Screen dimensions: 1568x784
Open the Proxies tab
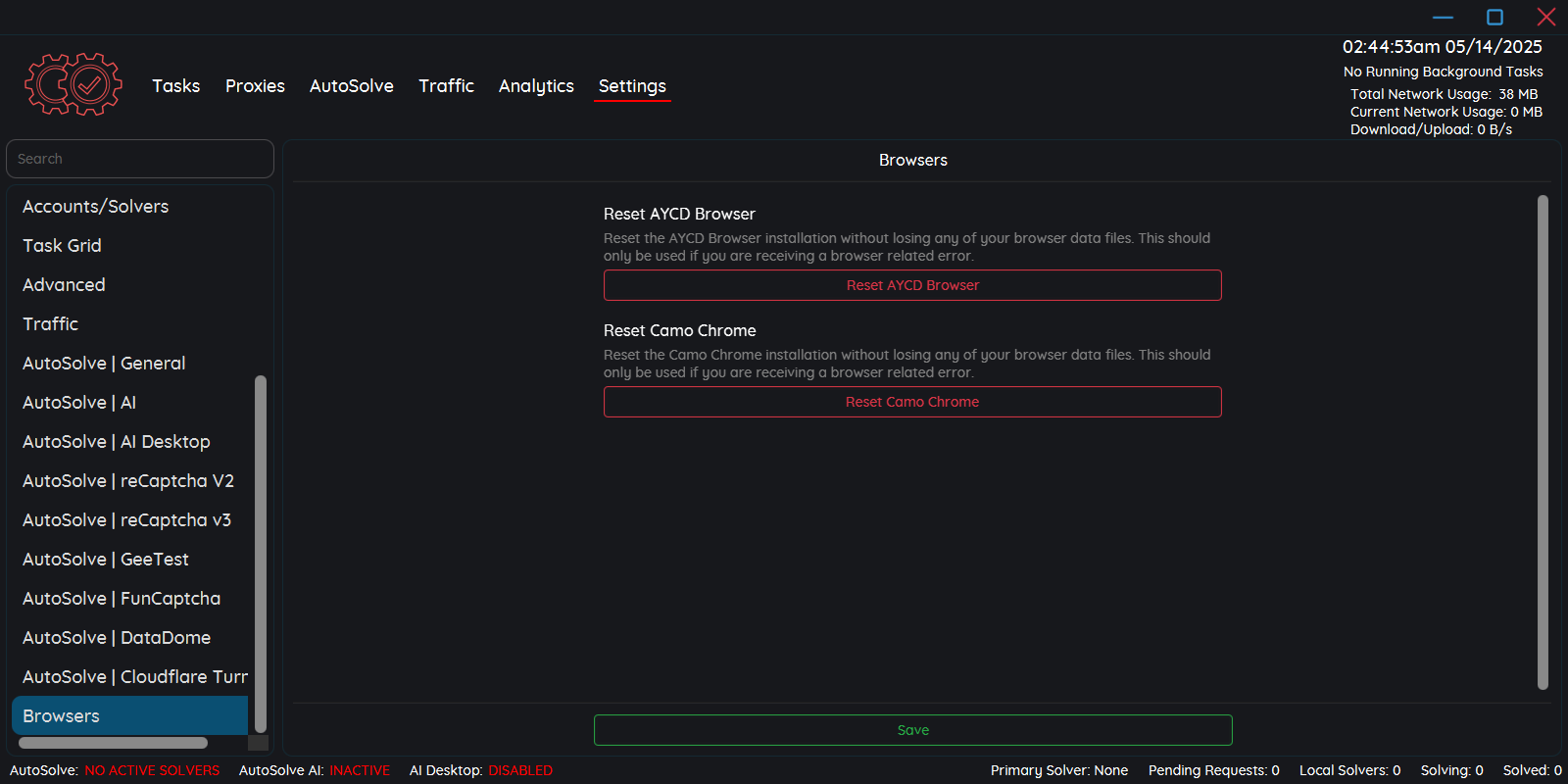[x=255, y=86]
